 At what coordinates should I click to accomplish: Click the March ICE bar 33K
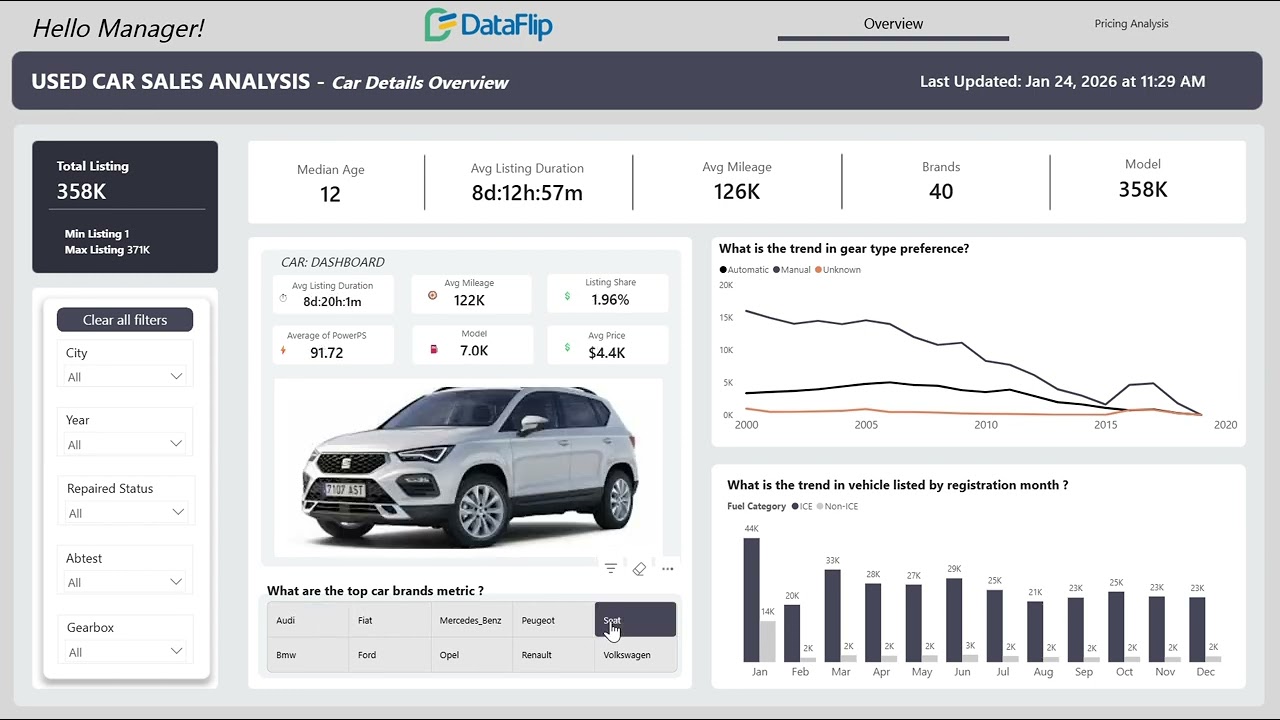coord(832,616)
